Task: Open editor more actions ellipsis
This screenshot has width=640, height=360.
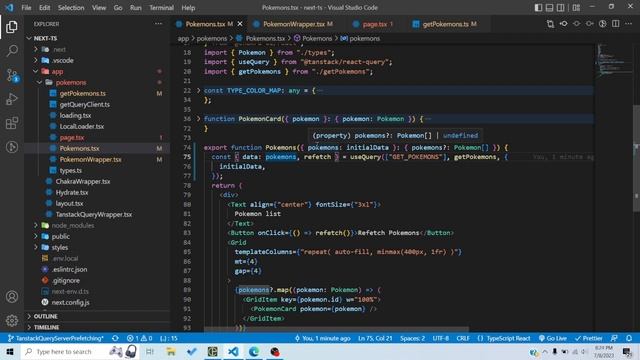Action: (629, 24)
